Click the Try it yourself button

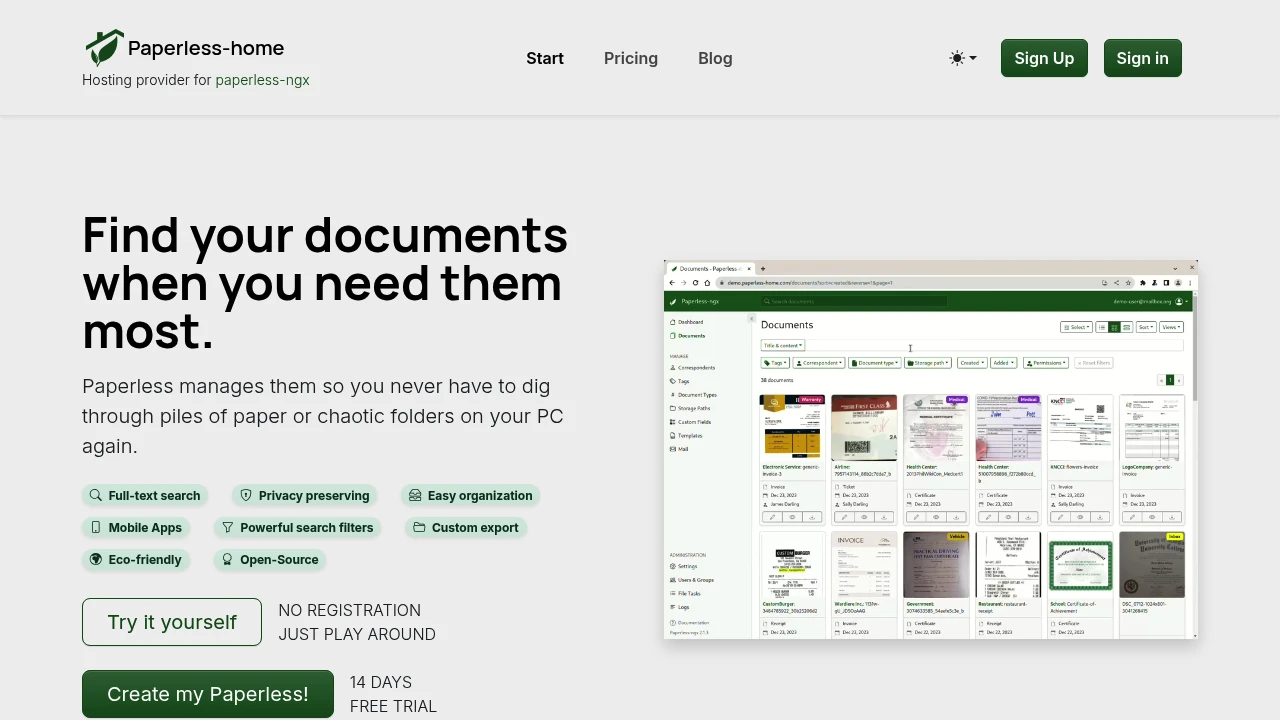coord(172,622)
